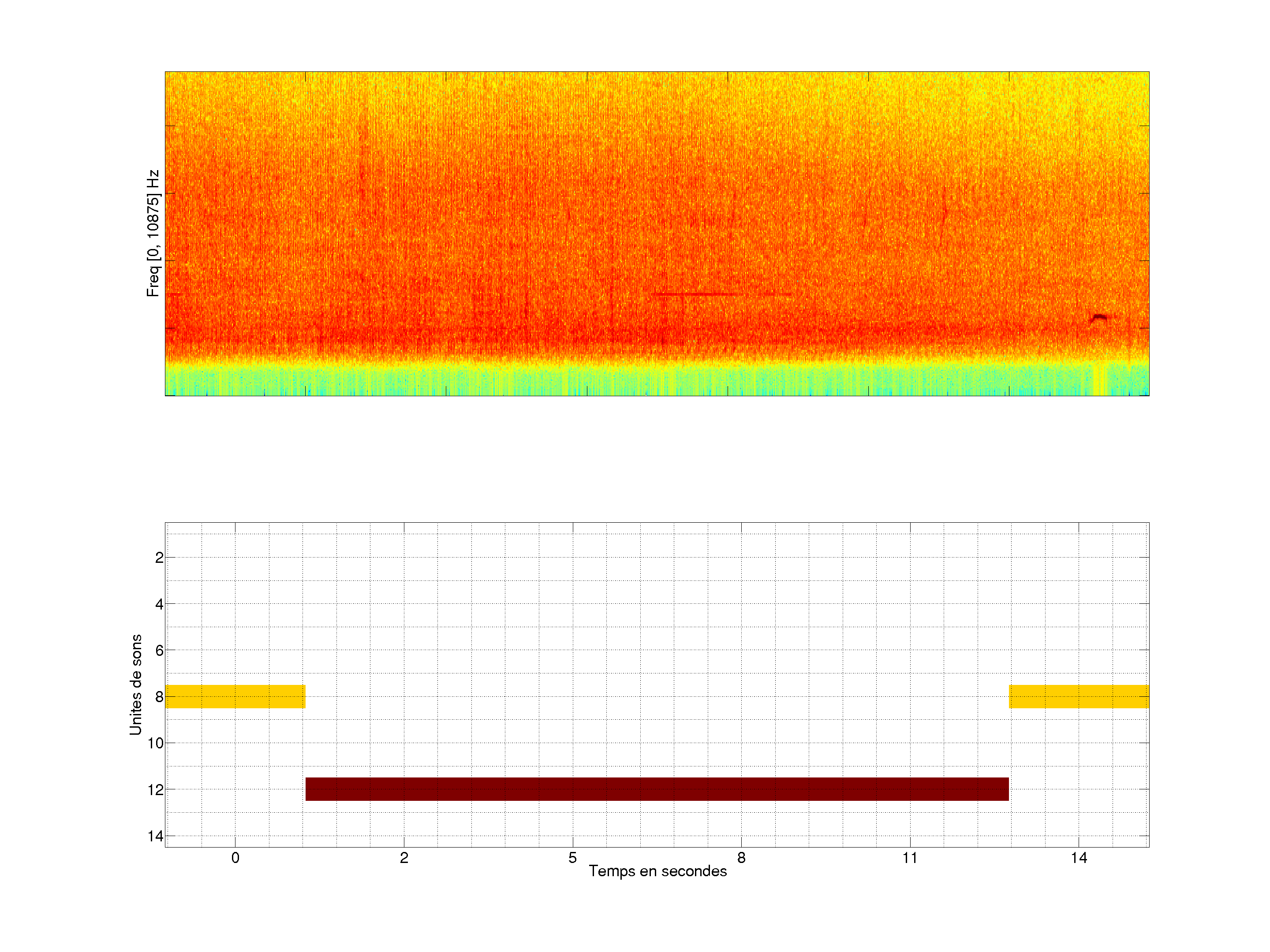Click y-axis tick label 2

159,558
